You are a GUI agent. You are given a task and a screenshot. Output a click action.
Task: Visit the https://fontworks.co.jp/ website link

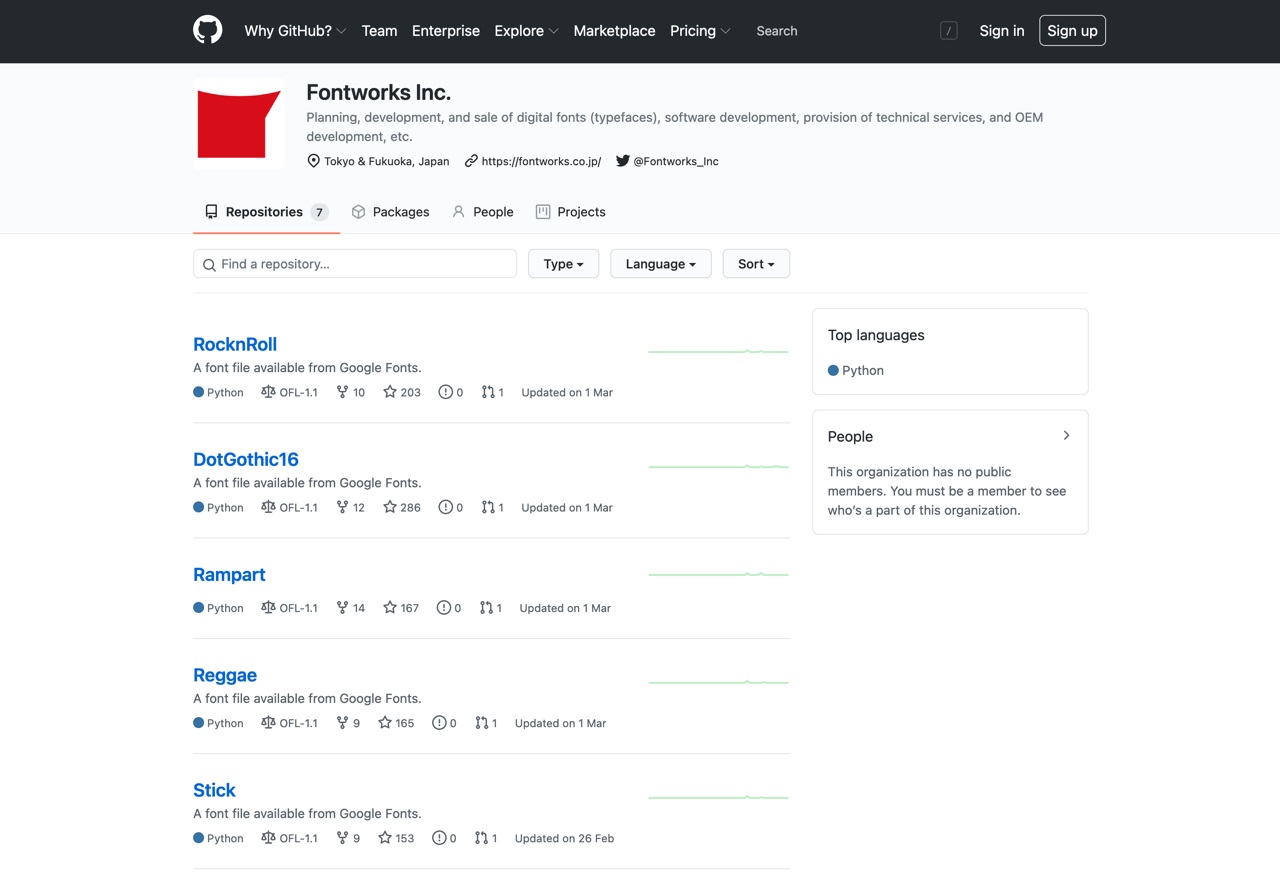click(x=541, y=161)
